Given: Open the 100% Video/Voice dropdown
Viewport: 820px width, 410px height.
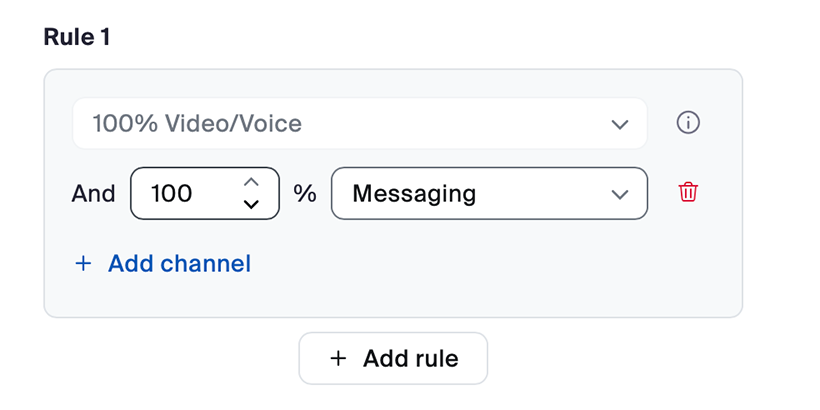Looking at the screenshot, I should pos(359,123).
